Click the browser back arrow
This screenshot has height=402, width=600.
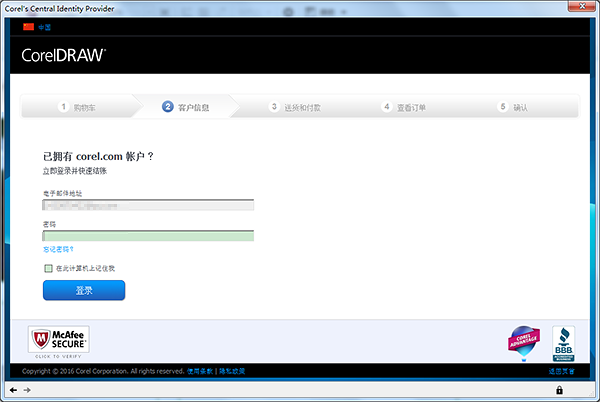coord(13,389)
